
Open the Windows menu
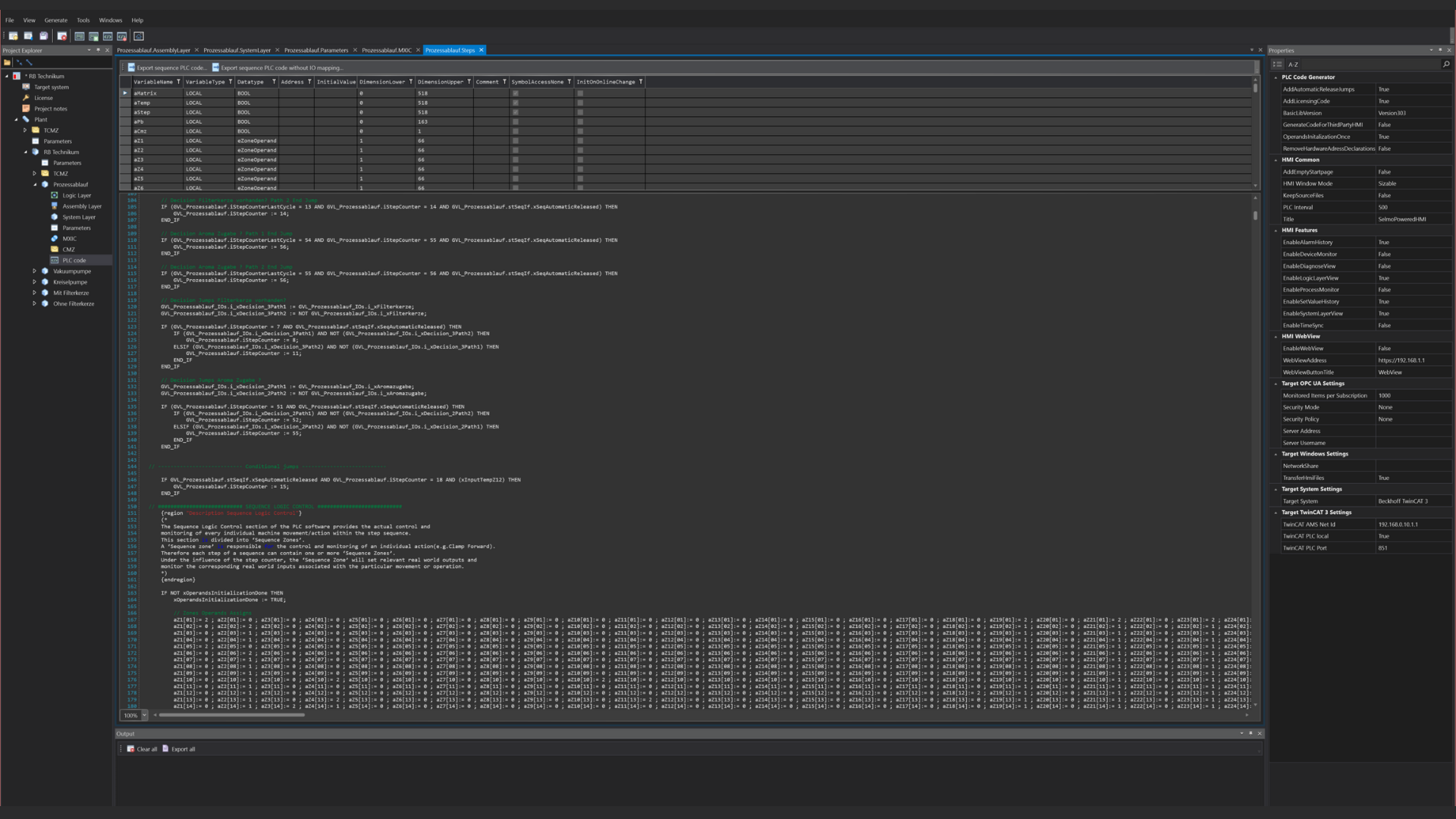pos(111,20)
